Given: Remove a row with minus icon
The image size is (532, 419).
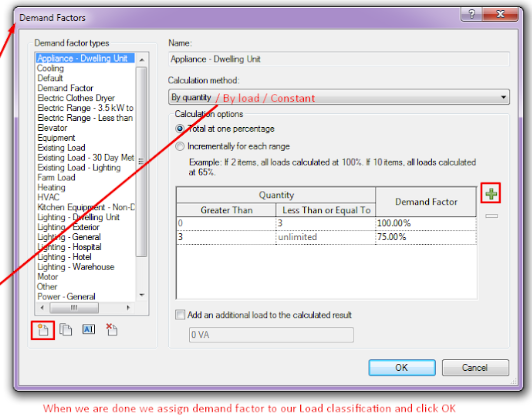Looking at the screenshot, I should coord(491,216).
